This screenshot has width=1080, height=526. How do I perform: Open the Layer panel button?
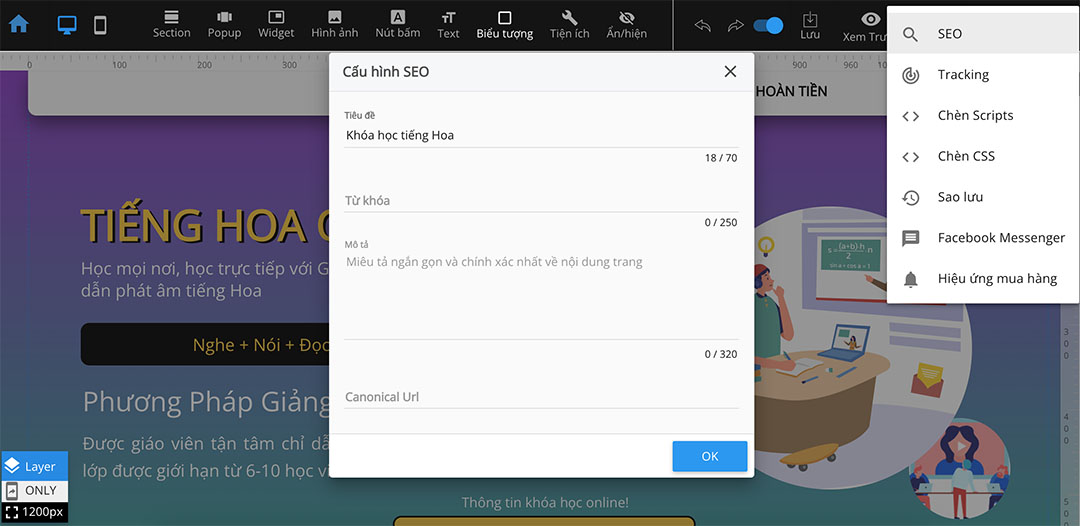(x=34, y=466)
